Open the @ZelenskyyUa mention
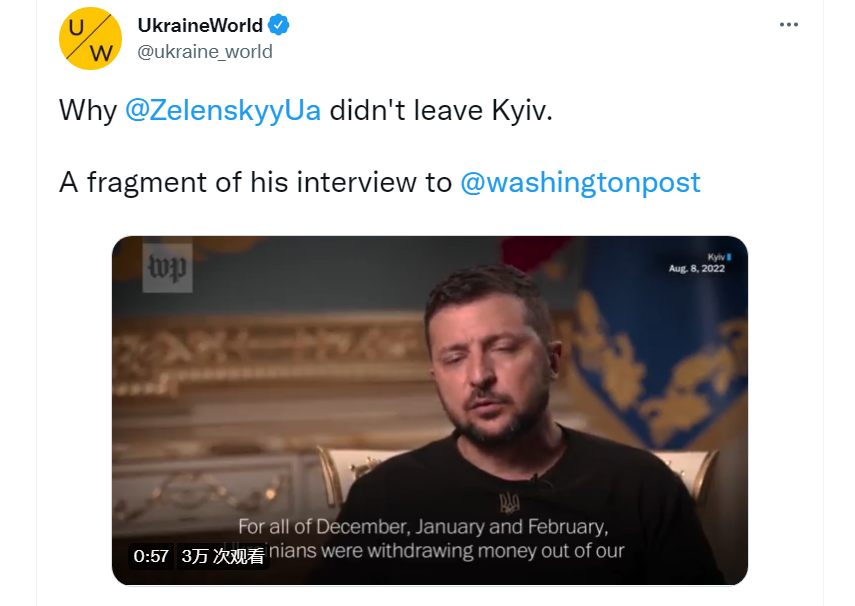The height and width of the screenshot is (606, 855). click(223, 110)
